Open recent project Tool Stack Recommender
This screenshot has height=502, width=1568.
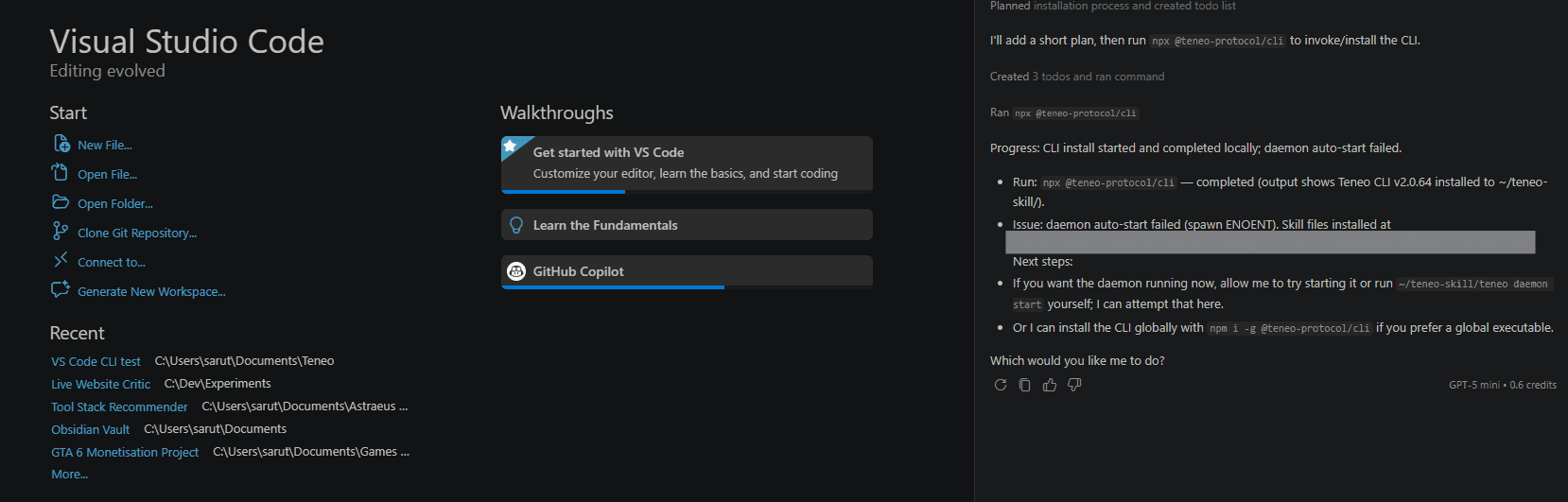point(119,407)
